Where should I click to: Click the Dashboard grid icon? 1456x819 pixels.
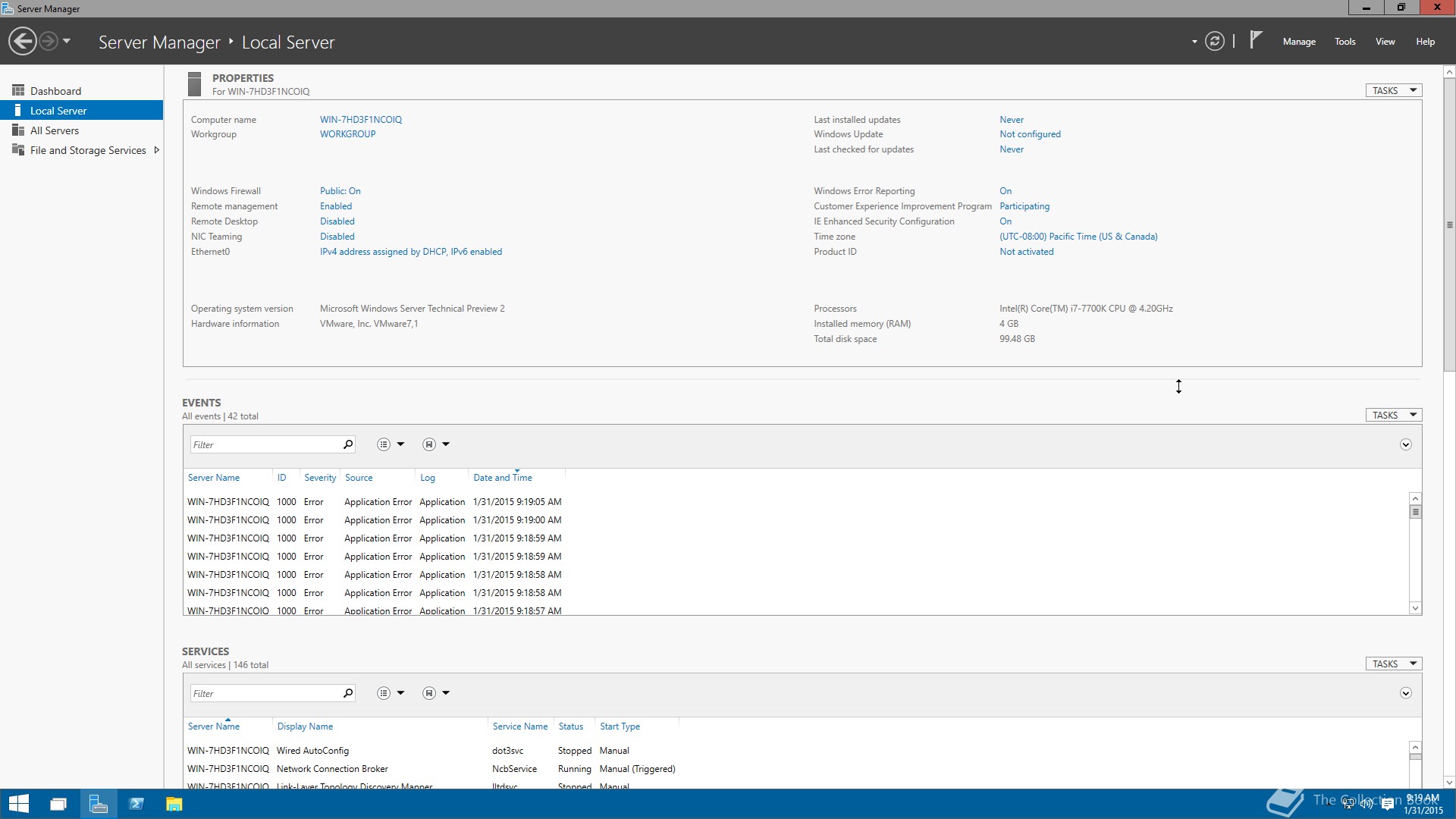point(18,90)
